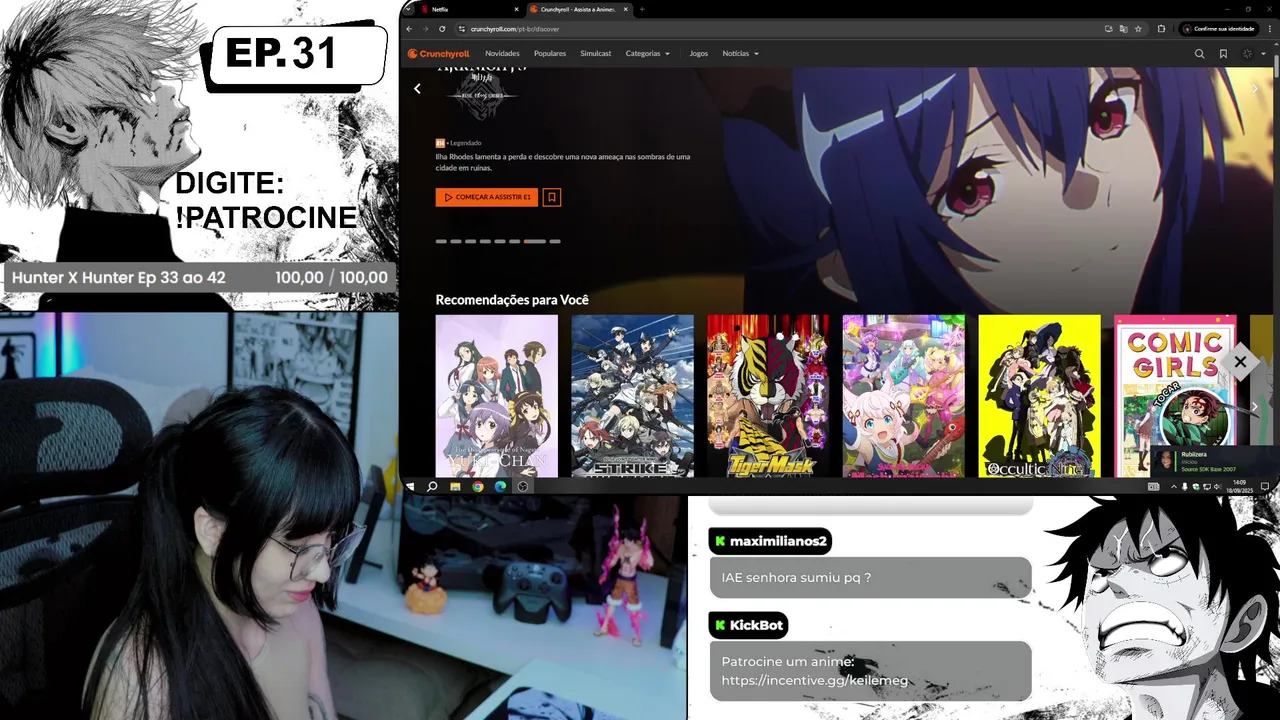
Task: Click Recomendações para Você heading
Action: tap(512, 299)
